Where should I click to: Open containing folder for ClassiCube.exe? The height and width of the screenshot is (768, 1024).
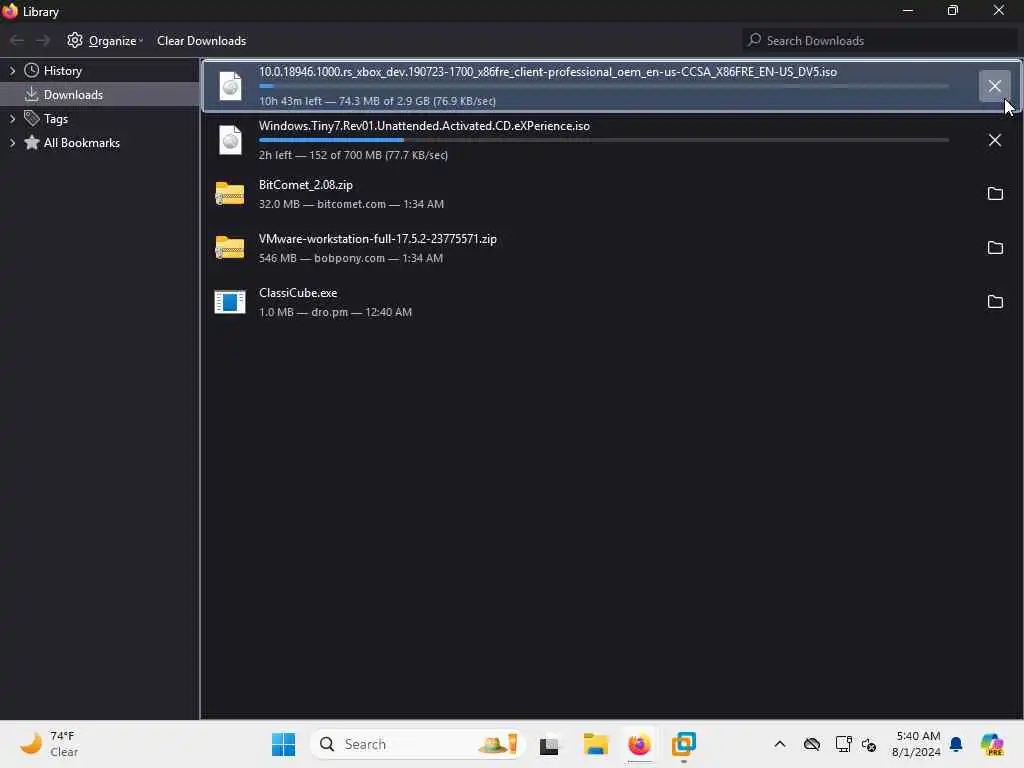pos(995,302)
